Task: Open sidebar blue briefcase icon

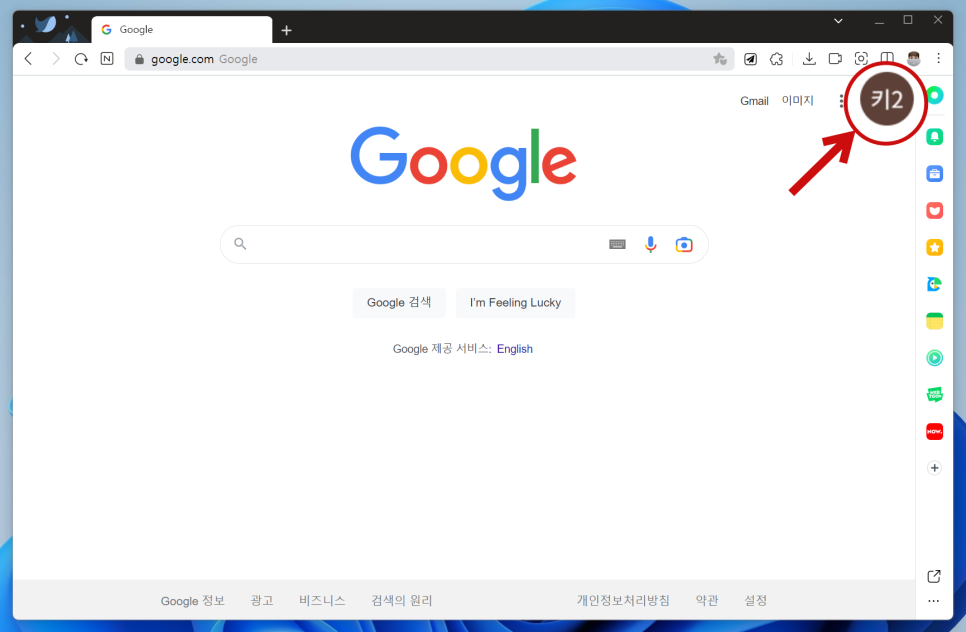Action: coord(935,174)
